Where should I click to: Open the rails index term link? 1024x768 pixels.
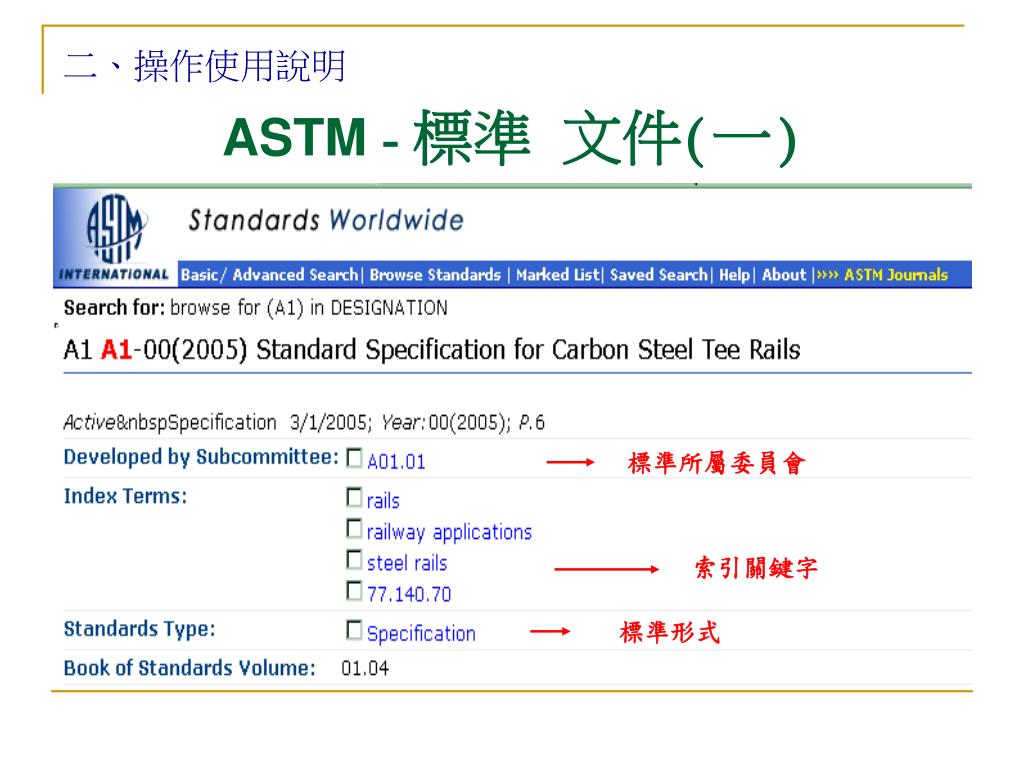383,501
